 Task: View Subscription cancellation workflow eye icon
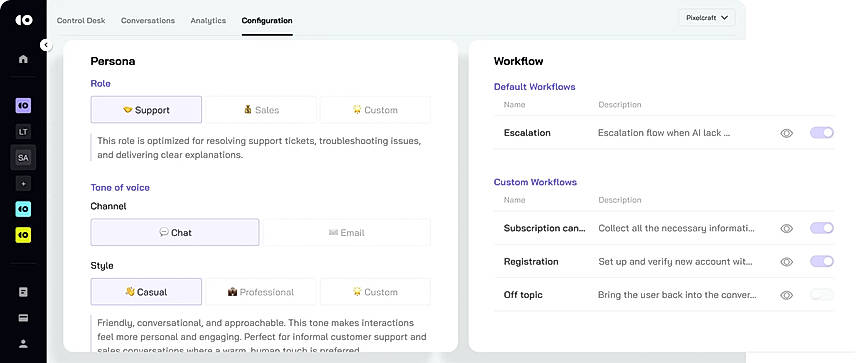coord(786,228)
